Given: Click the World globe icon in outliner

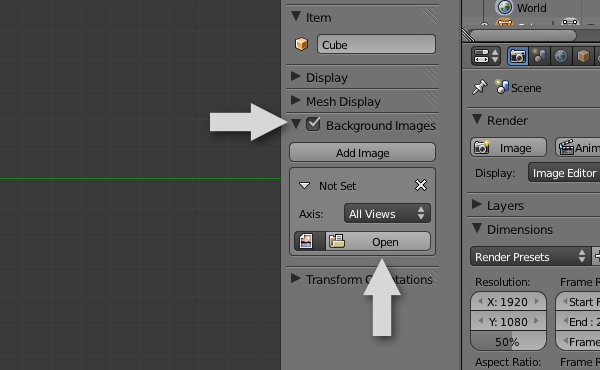Looking at the screenshot, I should (505, 7).
